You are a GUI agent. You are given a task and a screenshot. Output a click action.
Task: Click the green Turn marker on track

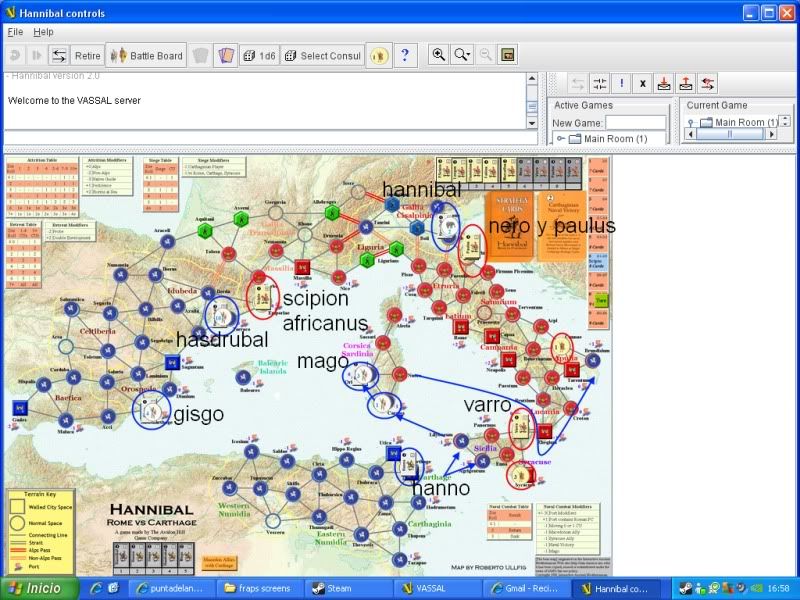click(601, 301)
